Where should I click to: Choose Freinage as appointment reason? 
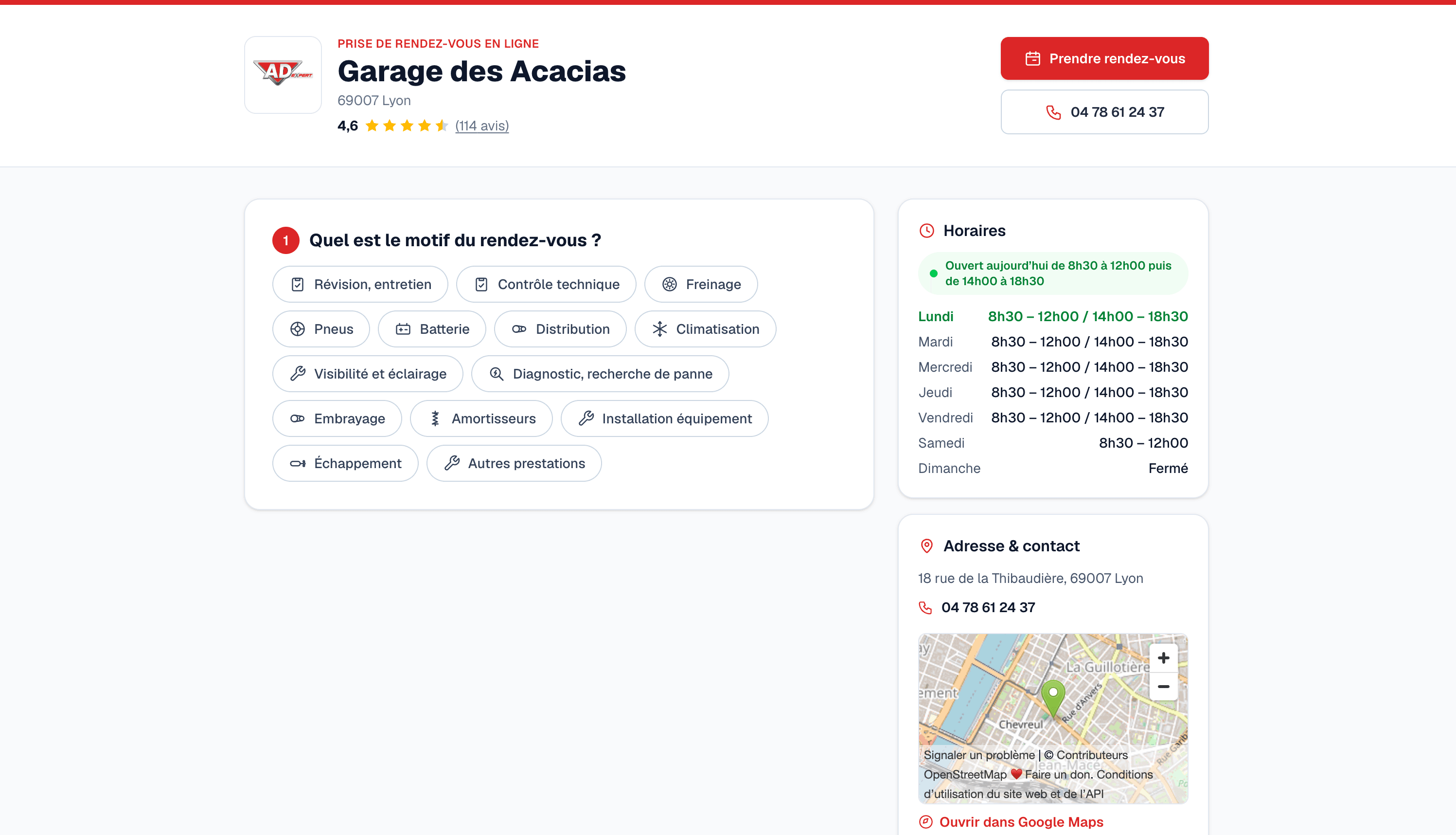click(x=701, y=285)
